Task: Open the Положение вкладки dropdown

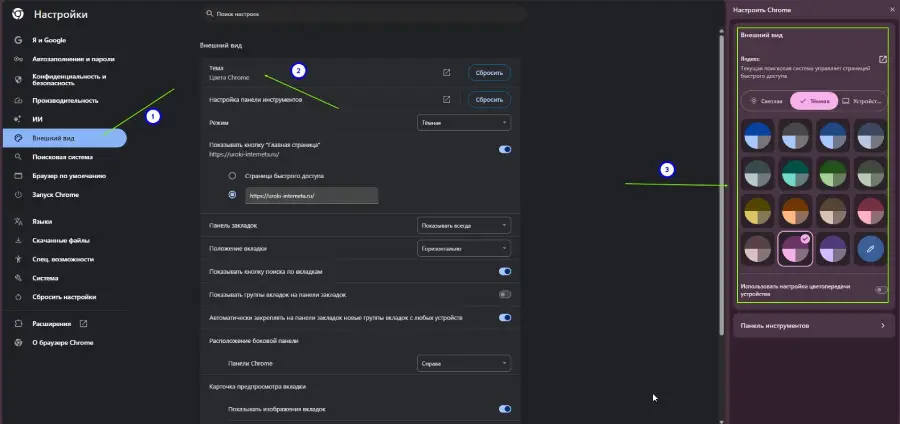Action: coord(464,248)
